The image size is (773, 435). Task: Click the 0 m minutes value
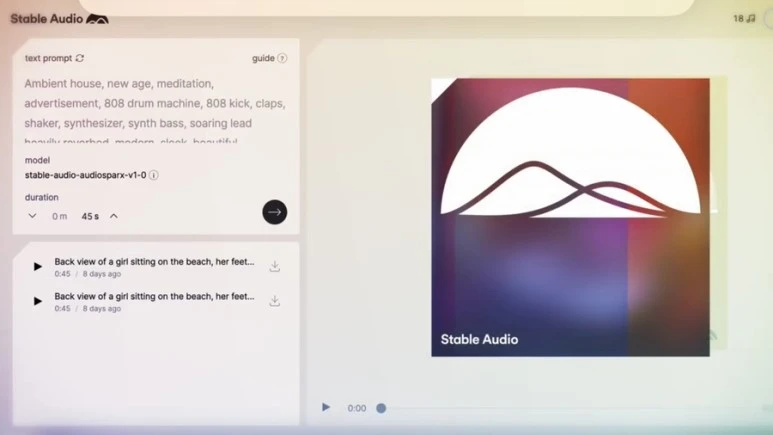click(x=60, y=217)
